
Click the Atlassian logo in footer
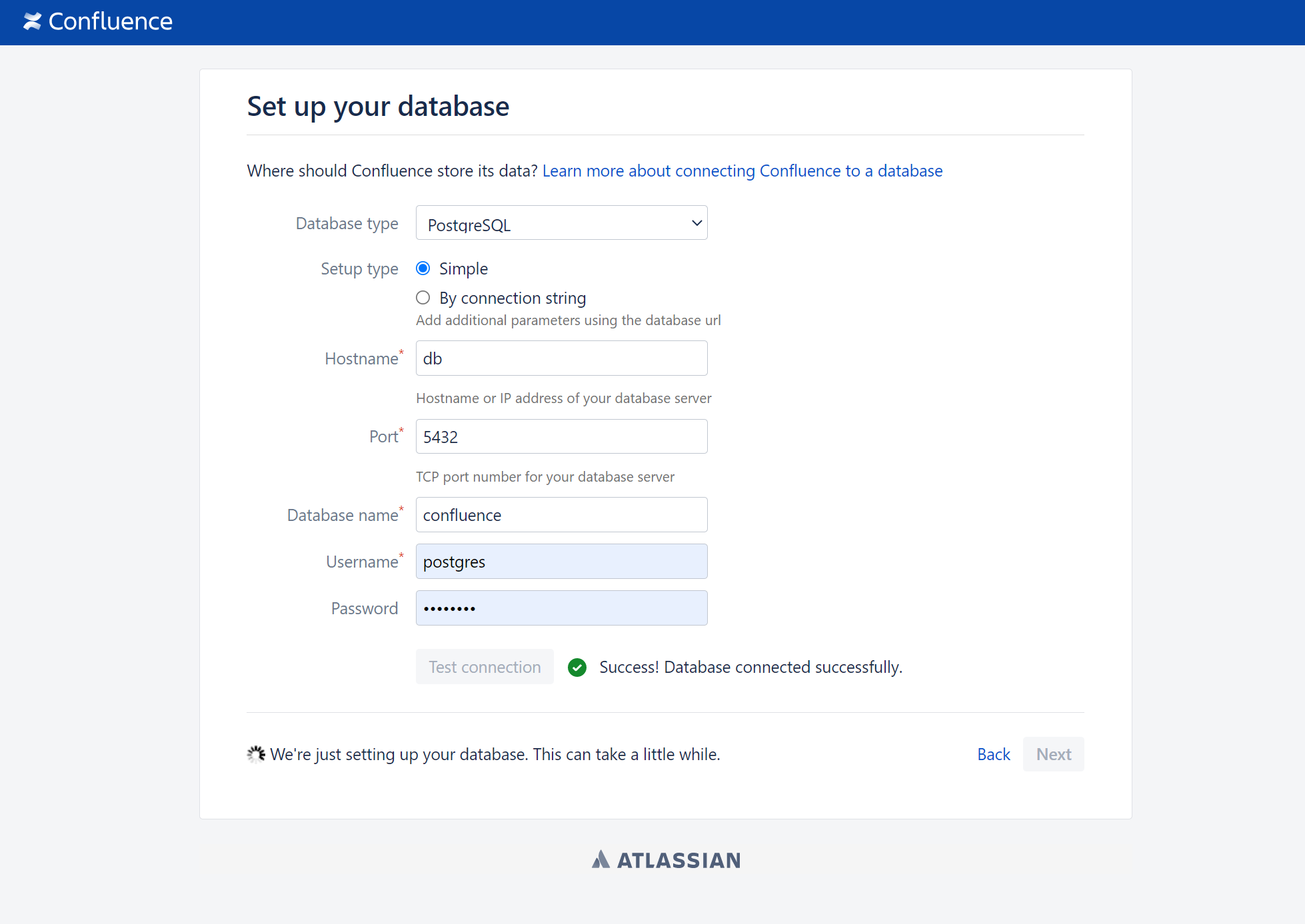tap(666, 860)
